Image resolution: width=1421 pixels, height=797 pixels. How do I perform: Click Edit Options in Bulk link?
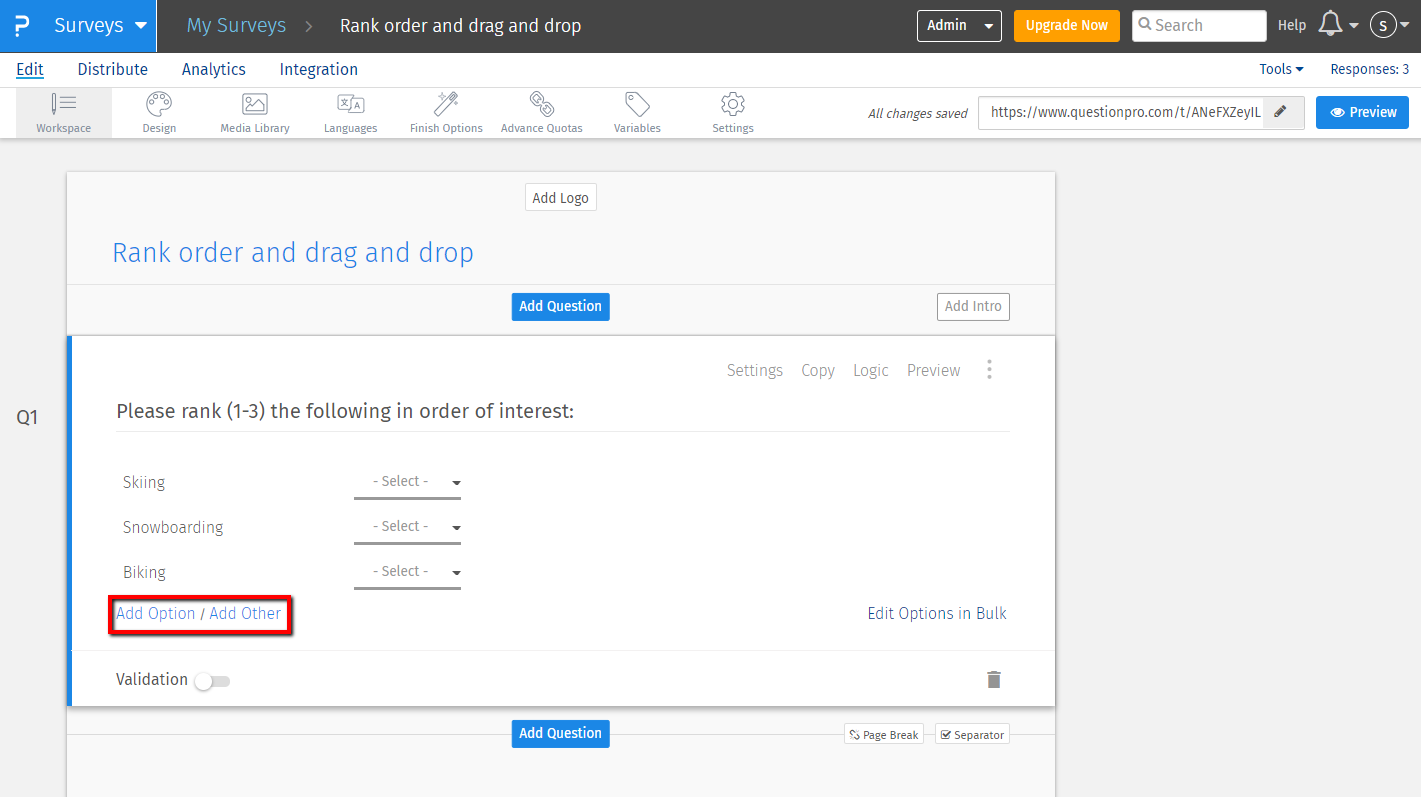(x=936, y=613)
